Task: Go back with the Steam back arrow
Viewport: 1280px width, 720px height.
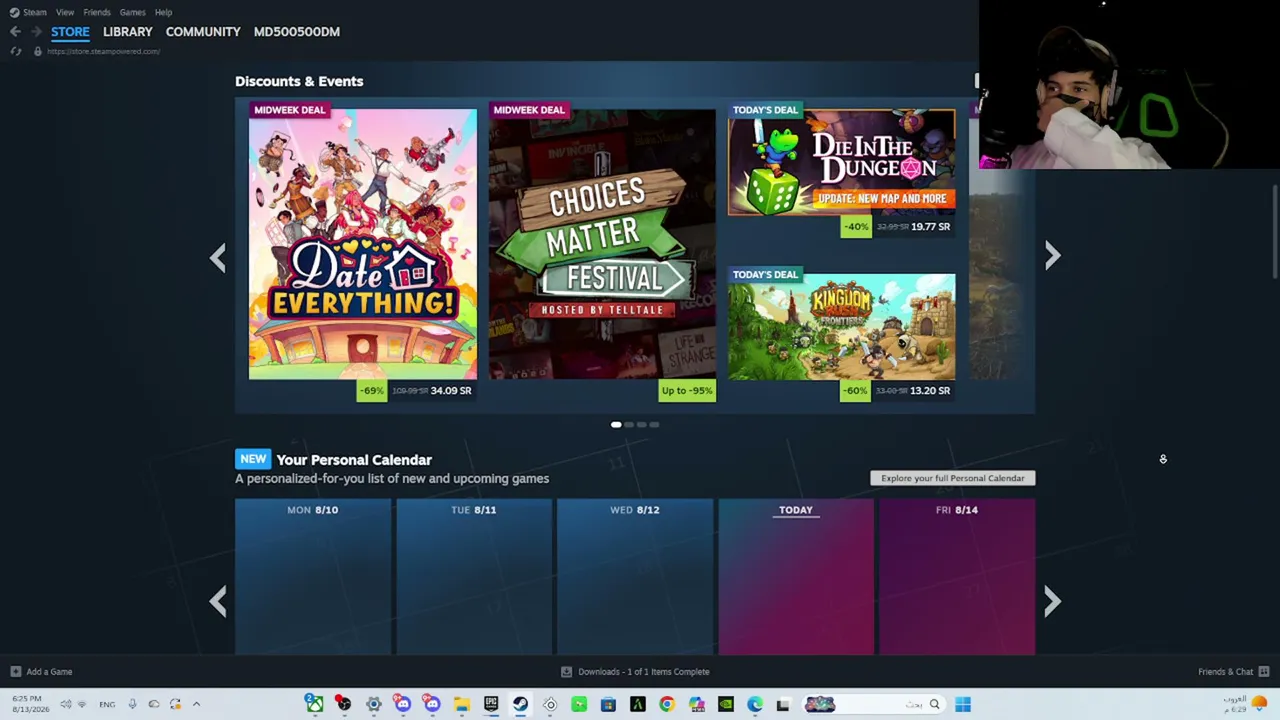Action: (16, 32)
